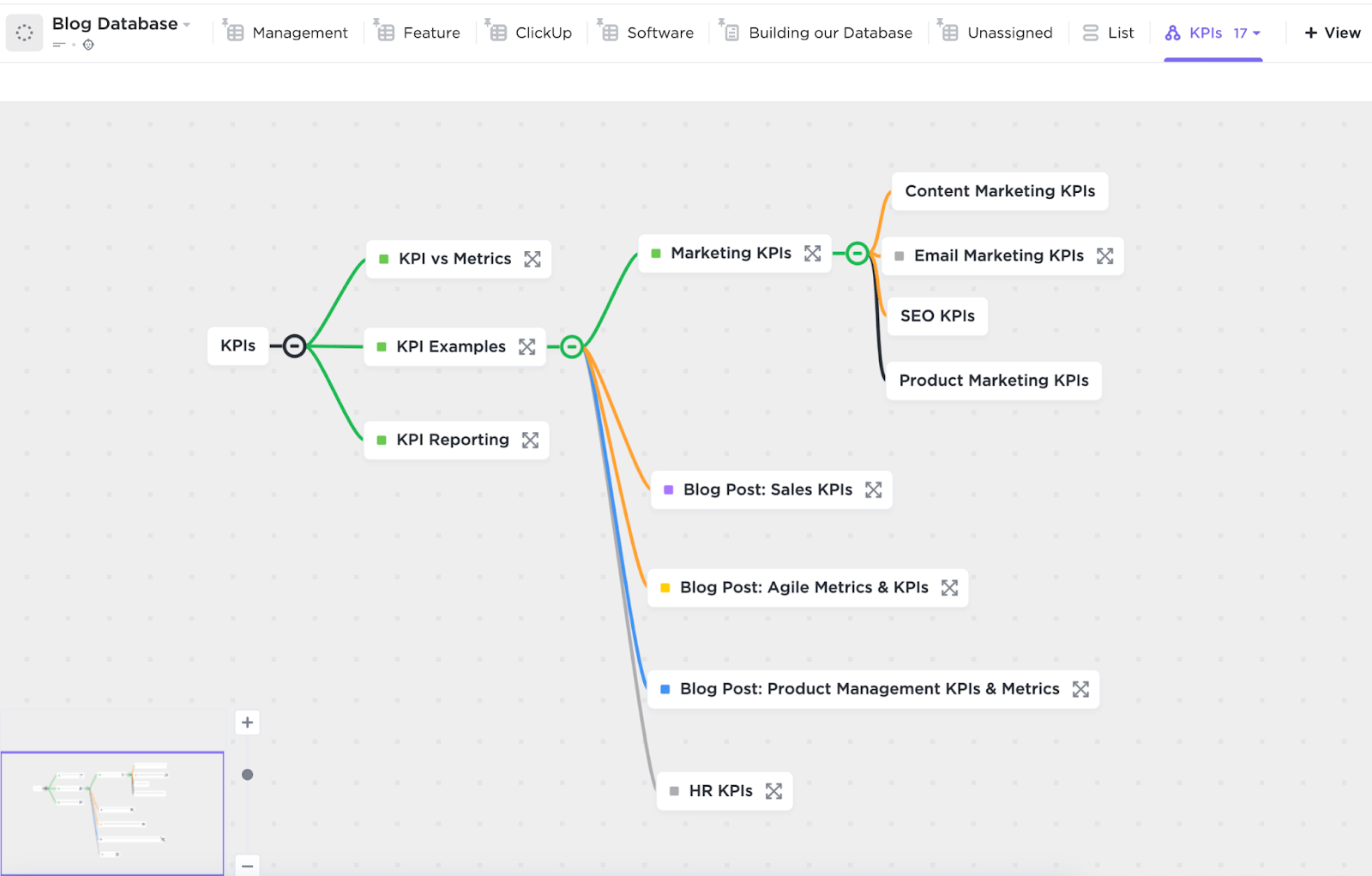Open Product Management KPIs expand icon

click(x=1080, y=689)
